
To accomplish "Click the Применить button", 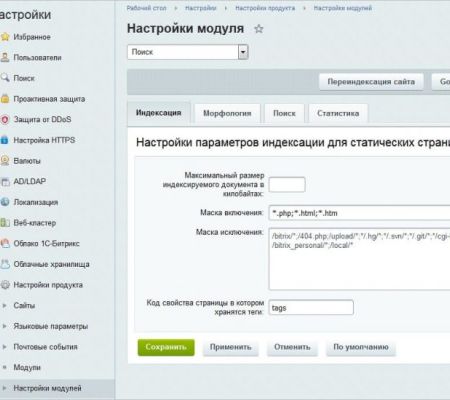I will coord(231,347).
